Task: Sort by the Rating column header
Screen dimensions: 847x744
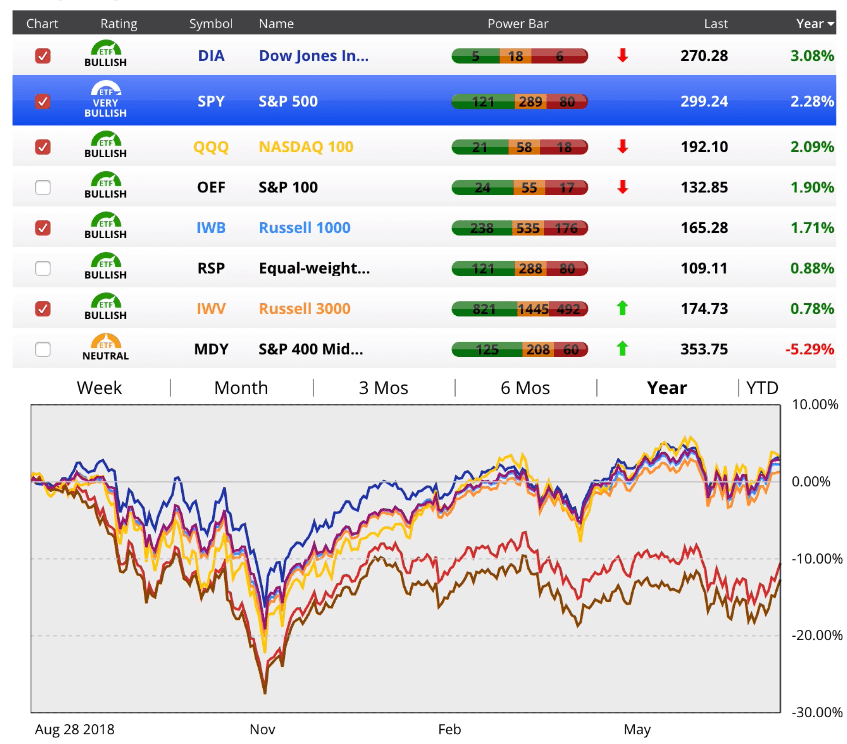Action: click(119, 24)
